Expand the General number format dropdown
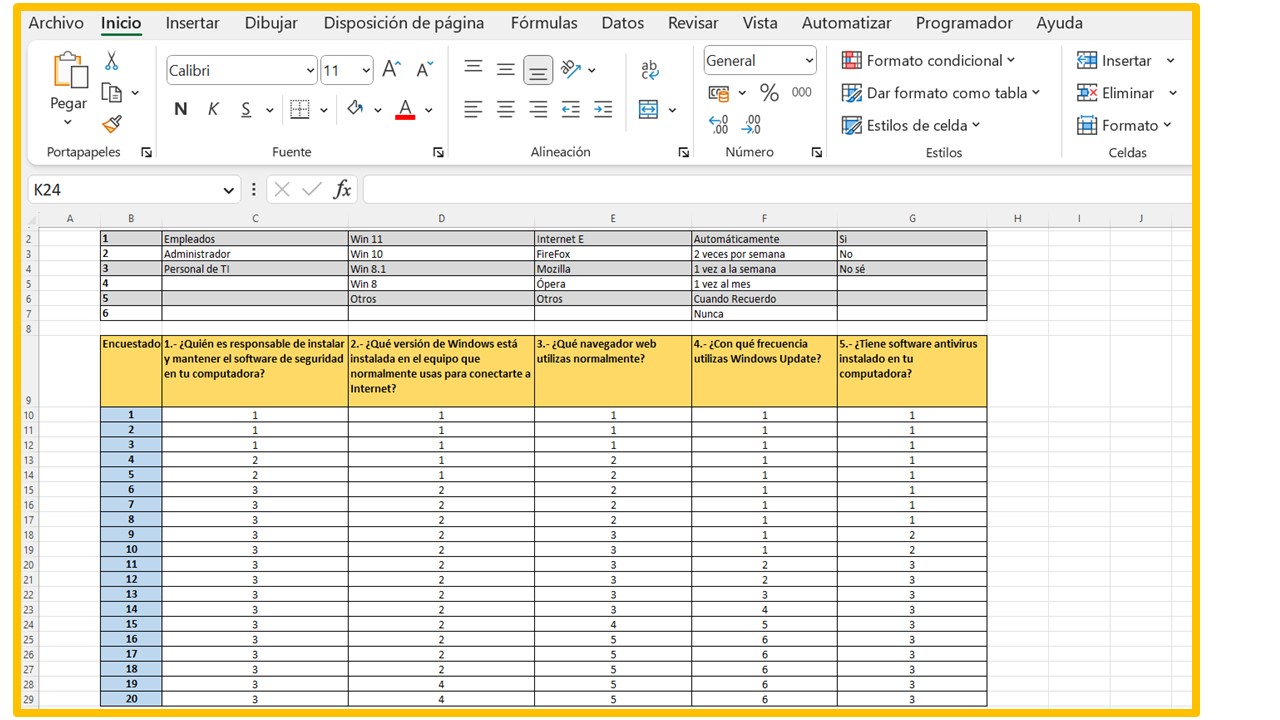The height and width of the screenshot is (720, 1280). point(807,60)
